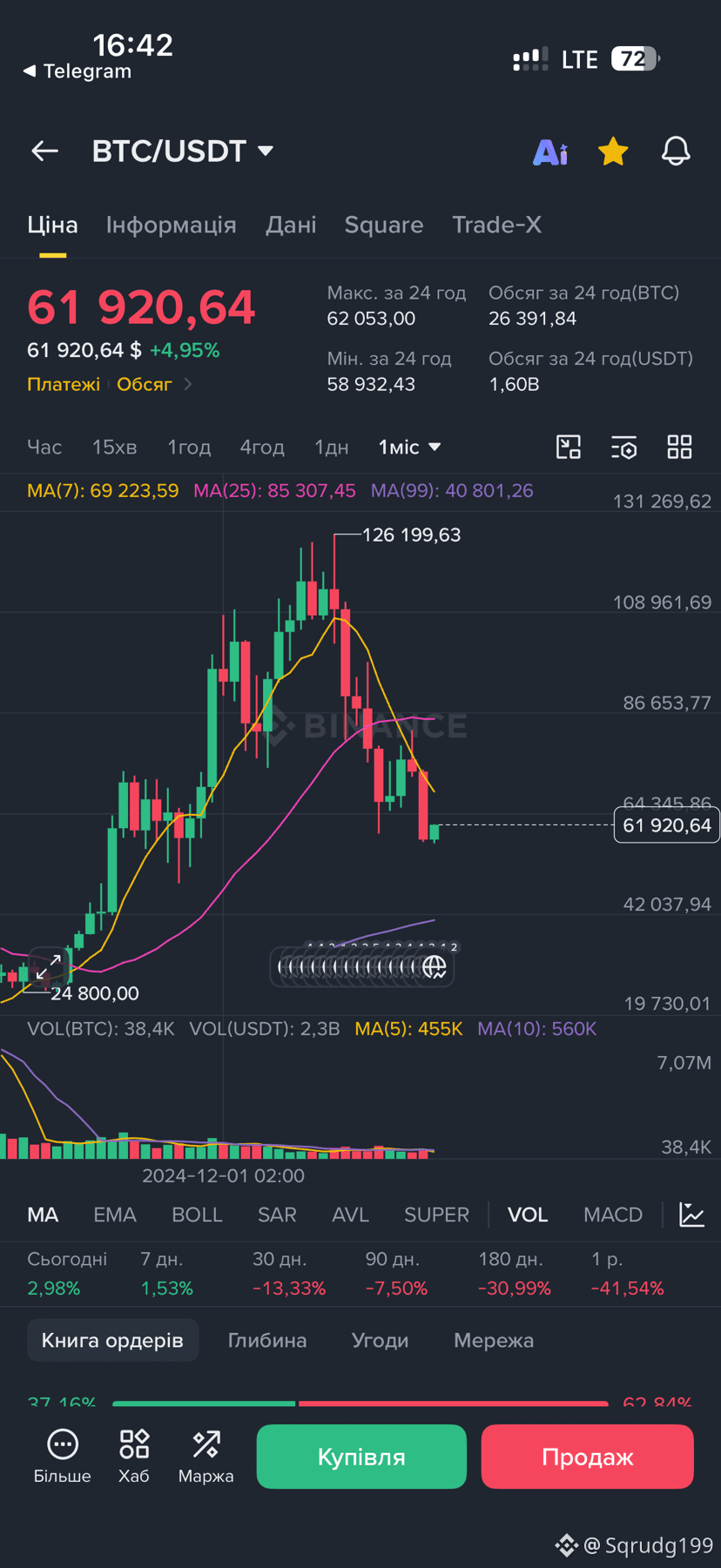Image resolution: width=721 pixels, height=1568 pixels.
Task: Tap the Продаж sell button
Action: coord(588,1457)
